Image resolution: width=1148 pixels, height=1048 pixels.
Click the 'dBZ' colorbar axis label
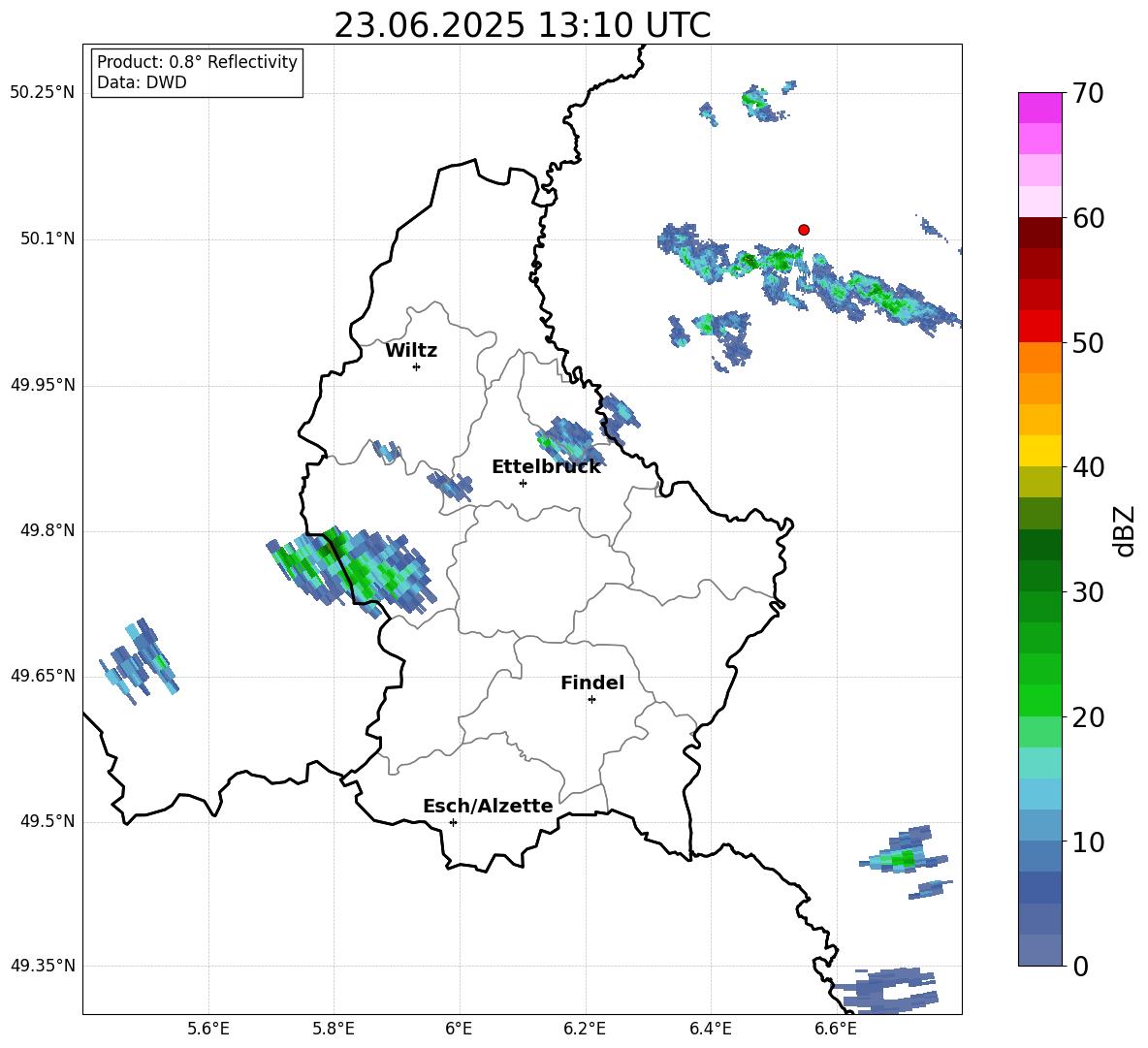tap(1126, 530)
